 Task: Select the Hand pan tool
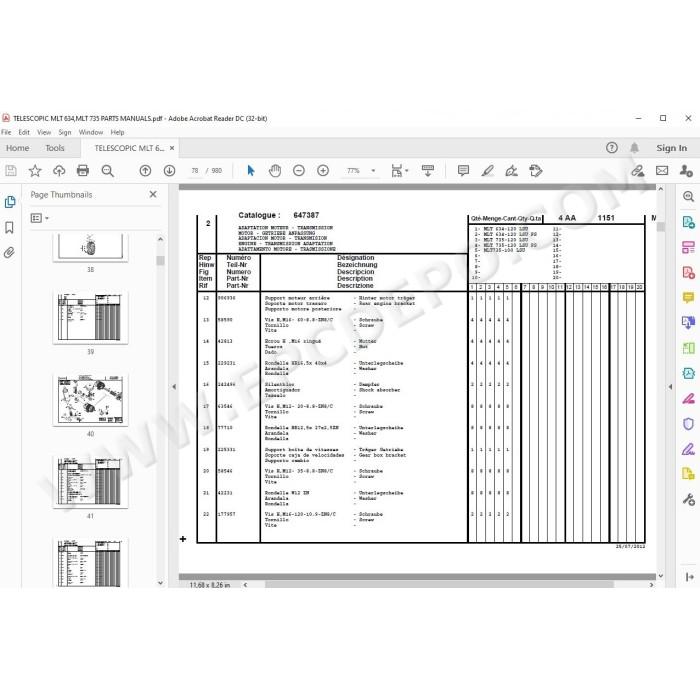pos(275,171)
